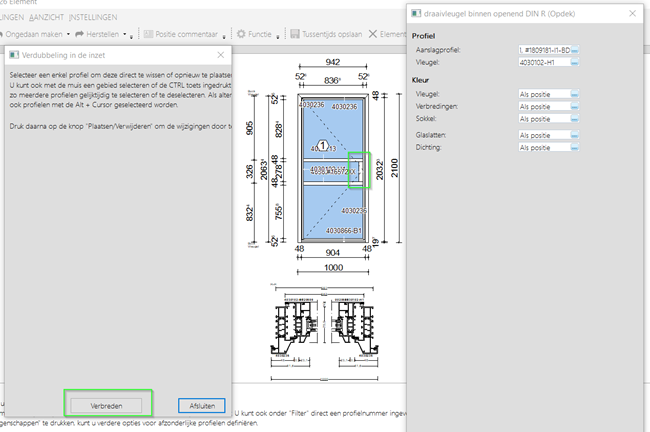This screenshot has width=650, height=432.
Task: Click the Positie commentaar toolbar label
Action: pos(187,34)
